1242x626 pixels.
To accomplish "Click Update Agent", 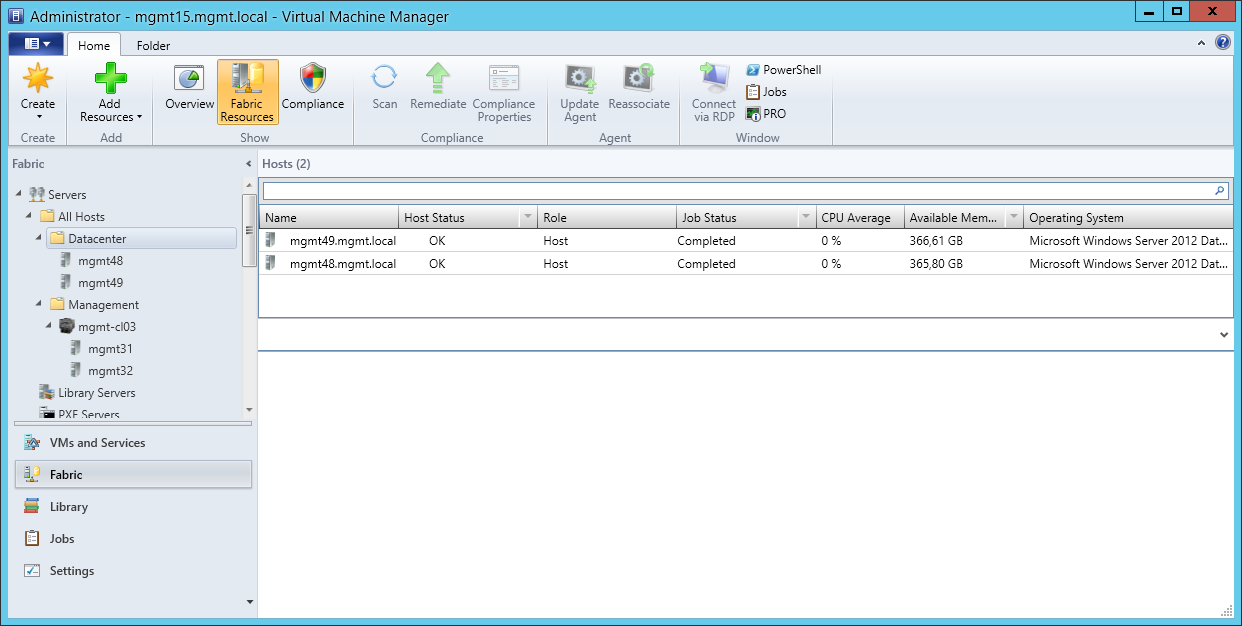I will 579,92.
